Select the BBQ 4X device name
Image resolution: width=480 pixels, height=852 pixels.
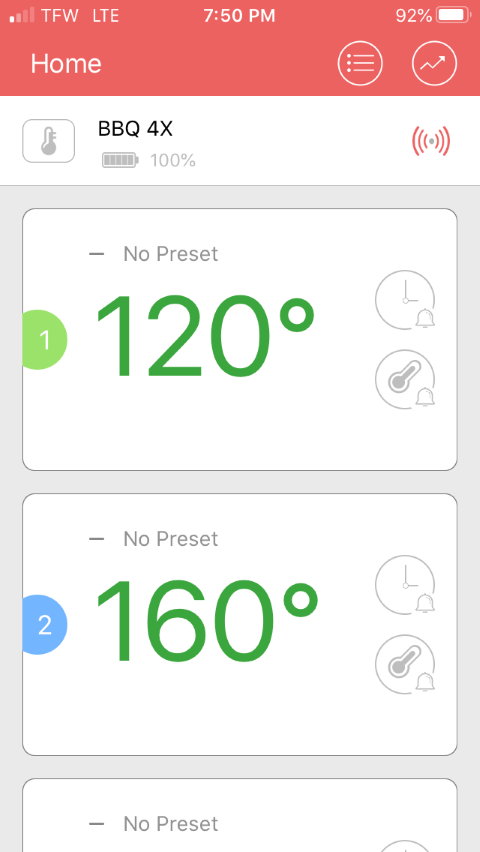coord(135,129)
